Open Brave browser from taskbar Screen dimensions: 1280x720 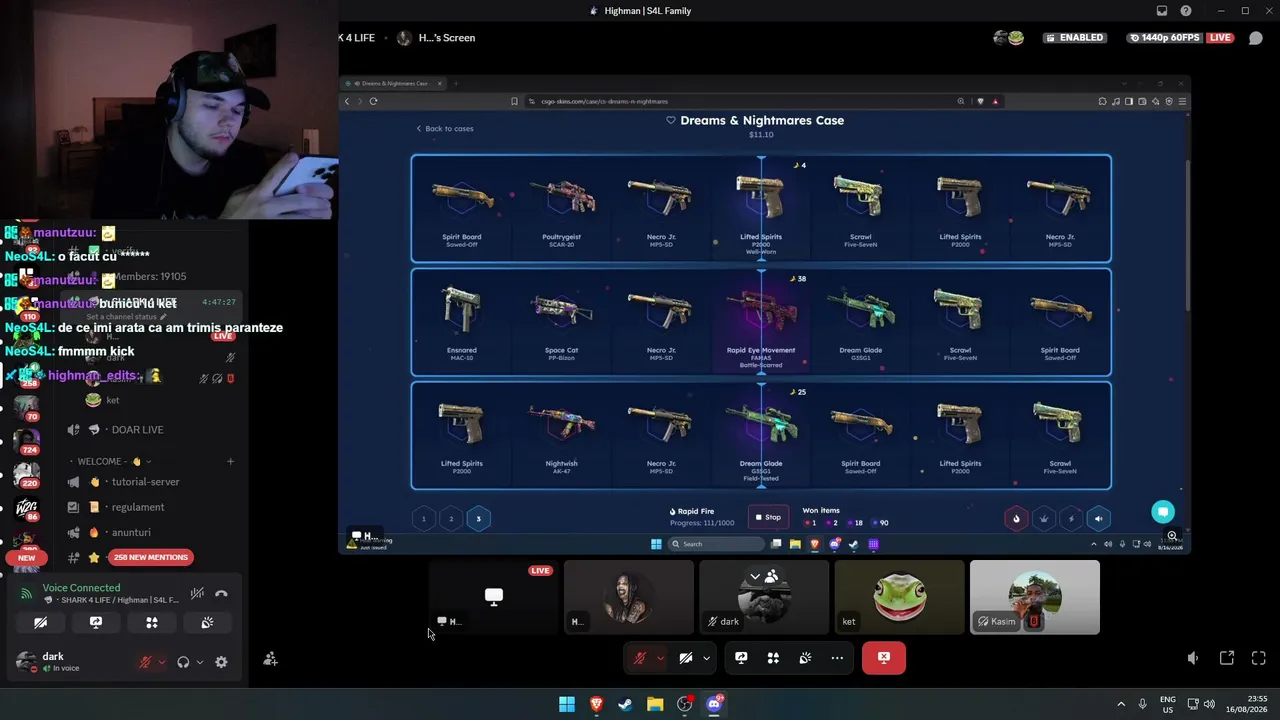(x=597, y=704)
